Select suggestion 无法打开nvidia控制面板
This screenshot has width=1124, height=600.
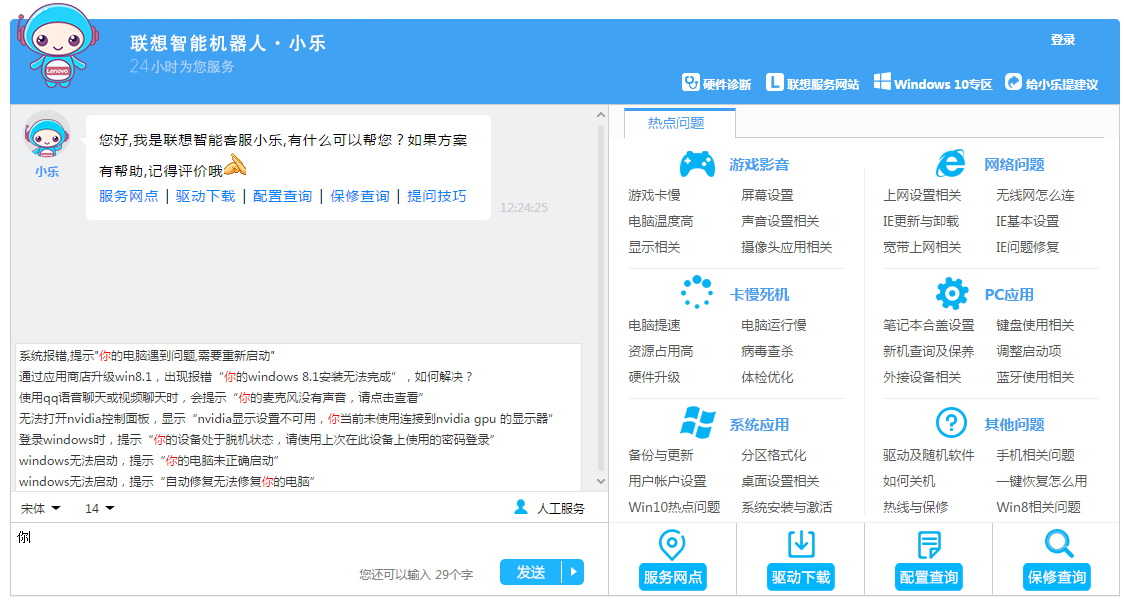tap(287, 419)
